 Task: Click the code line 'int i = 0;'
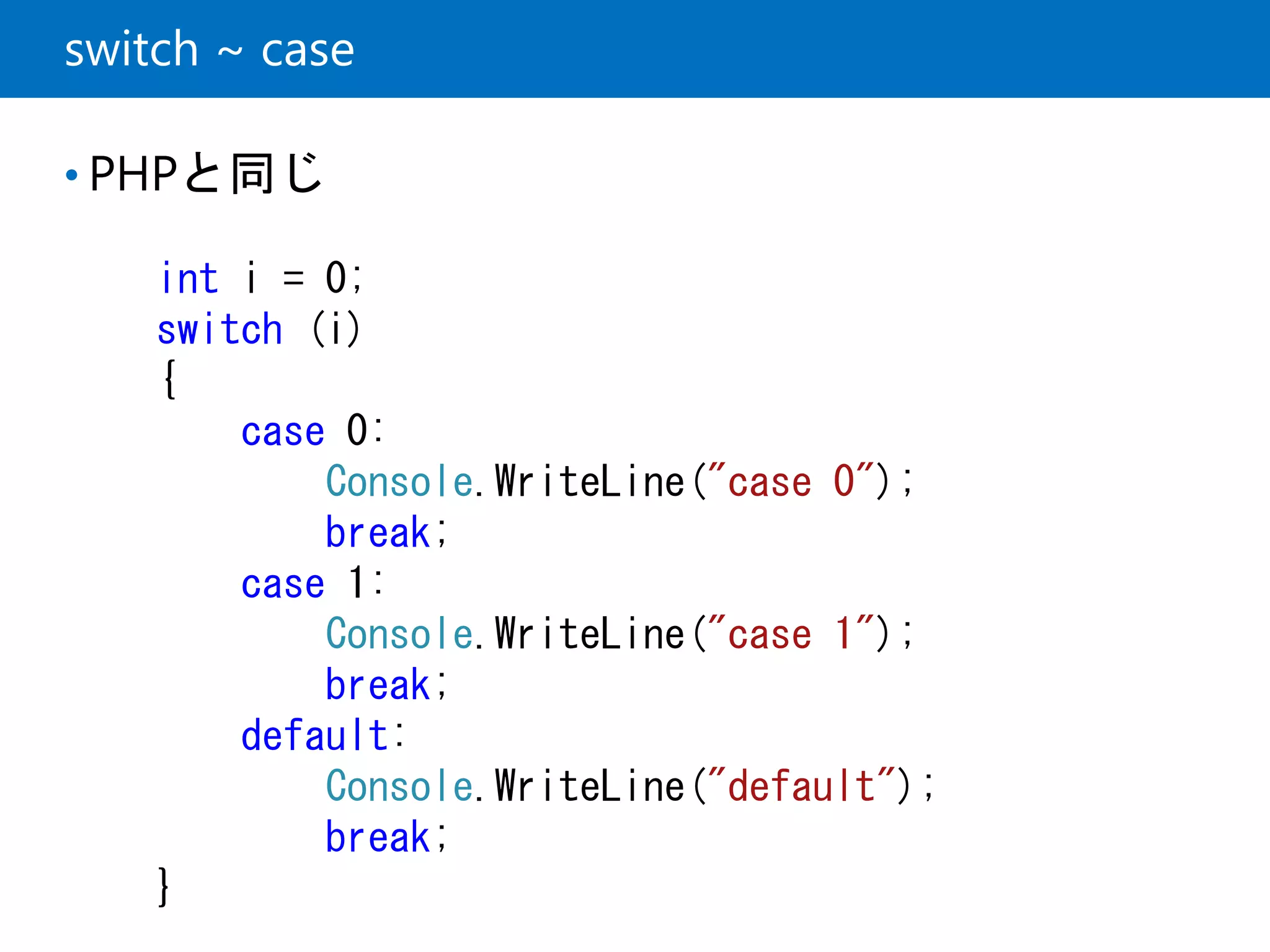[261, 278]
